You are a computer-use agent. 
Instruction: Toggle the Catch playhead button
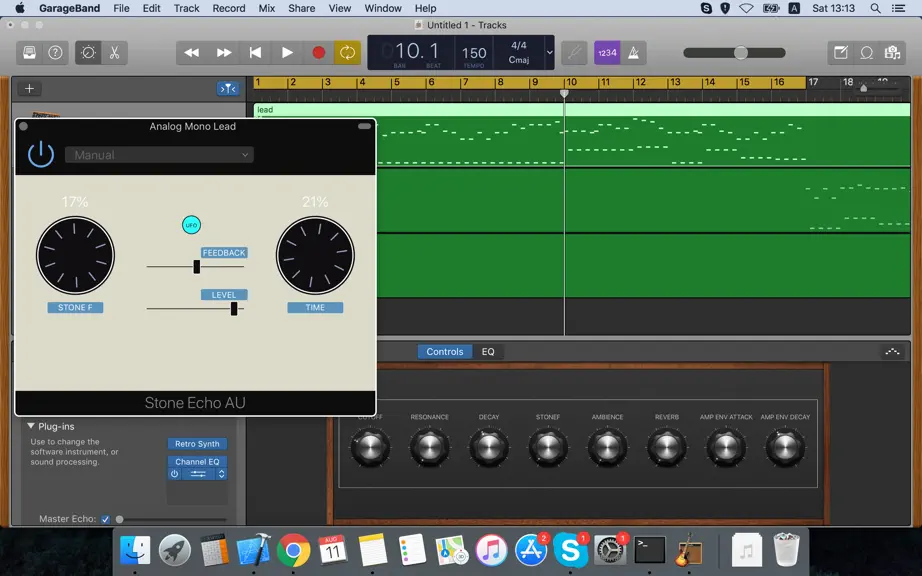coord(228,89)
